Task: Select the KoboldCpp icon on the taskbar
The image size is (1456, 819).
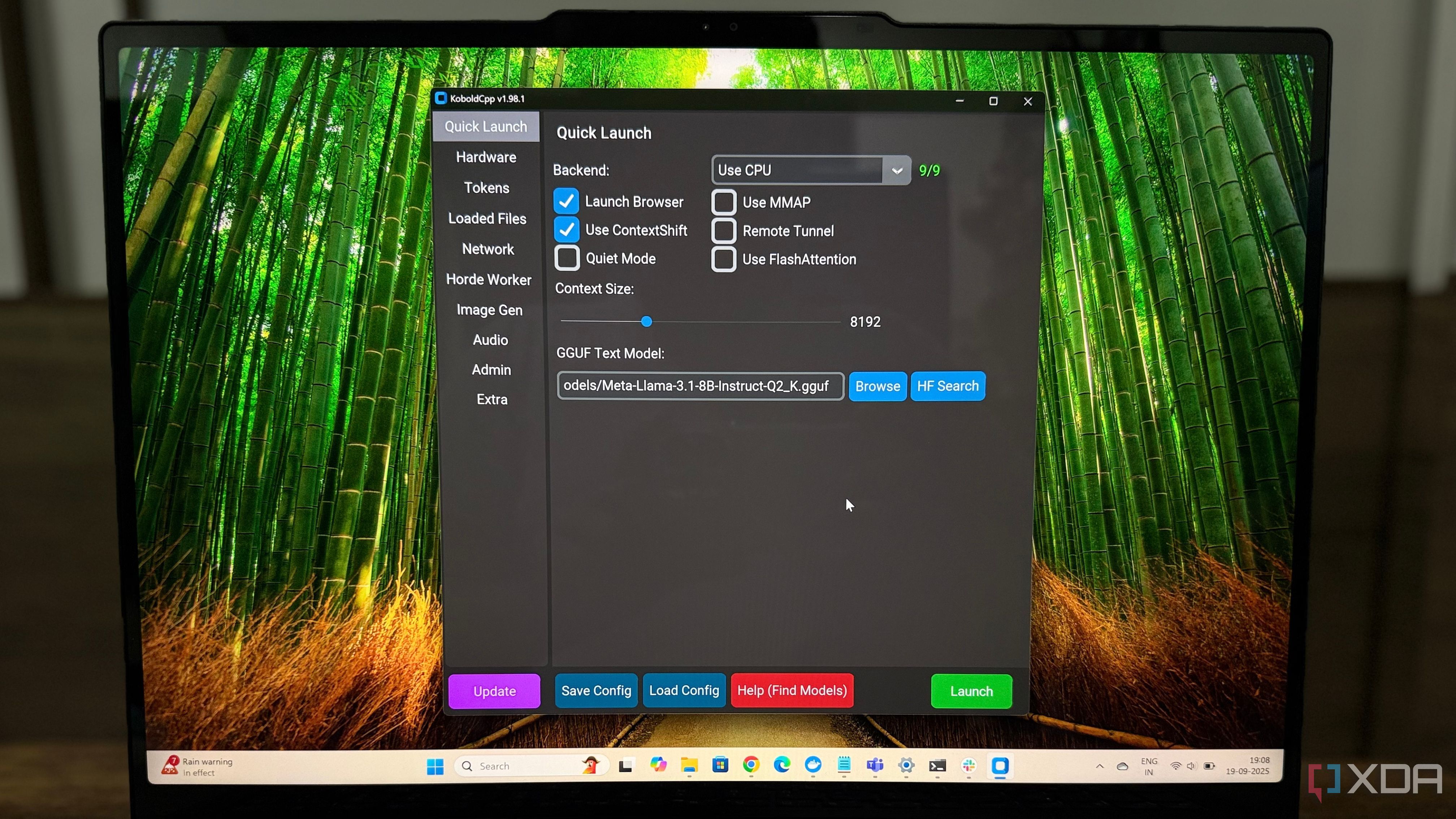Action: (x=1000, y=766)
